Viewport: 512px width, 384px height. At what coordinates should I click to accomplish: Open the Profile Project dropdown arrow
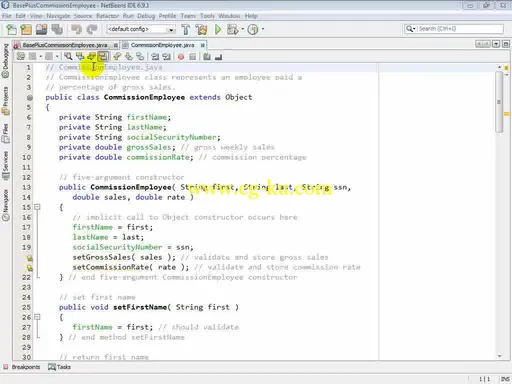click(x=263, y=29)
